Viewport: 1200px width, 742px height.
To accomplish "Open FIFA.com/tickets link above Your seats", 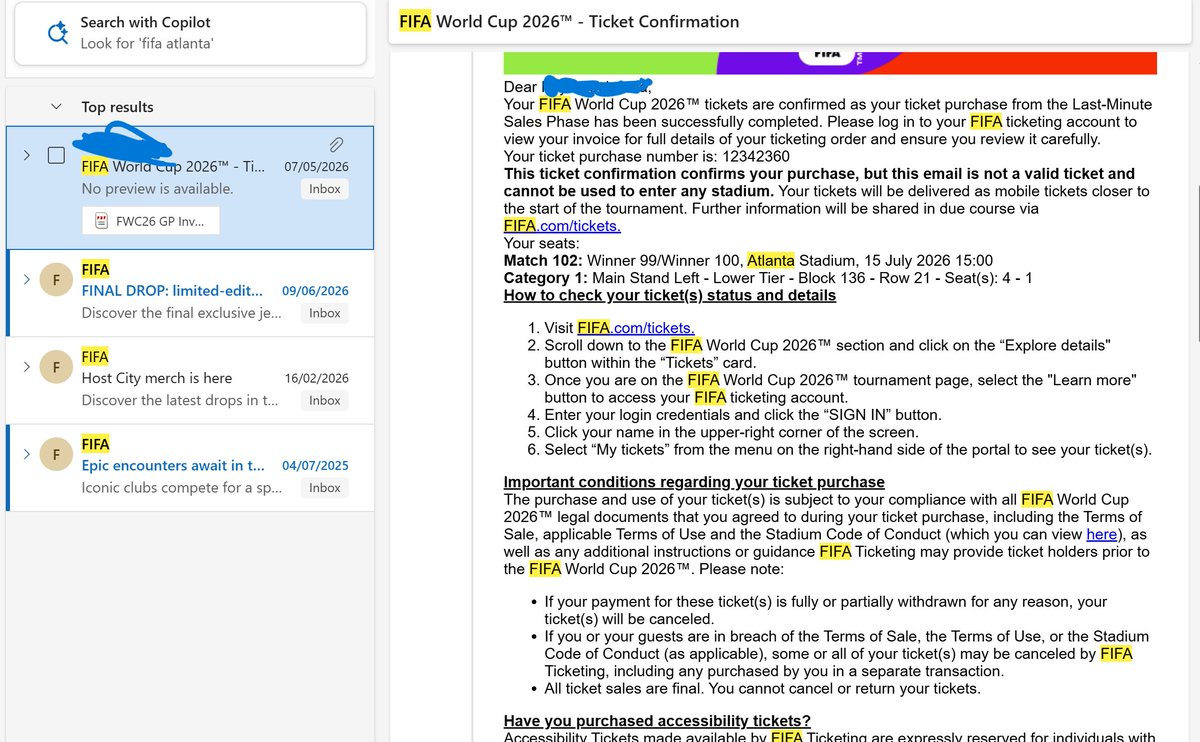I will click(562, 226).
